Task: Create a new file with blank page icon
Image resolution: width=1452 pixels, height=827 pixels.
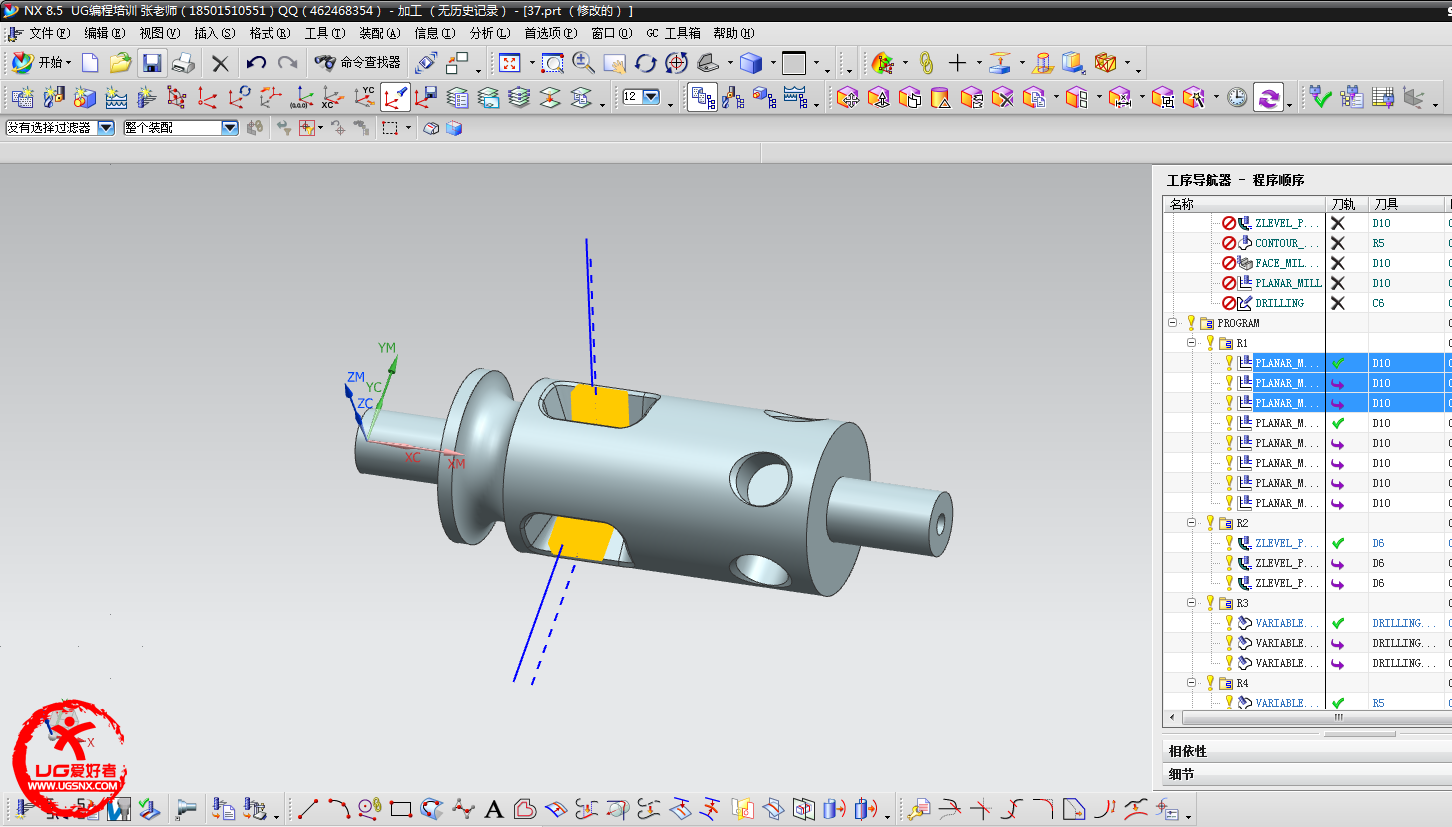Action: (x=90, y=63)
